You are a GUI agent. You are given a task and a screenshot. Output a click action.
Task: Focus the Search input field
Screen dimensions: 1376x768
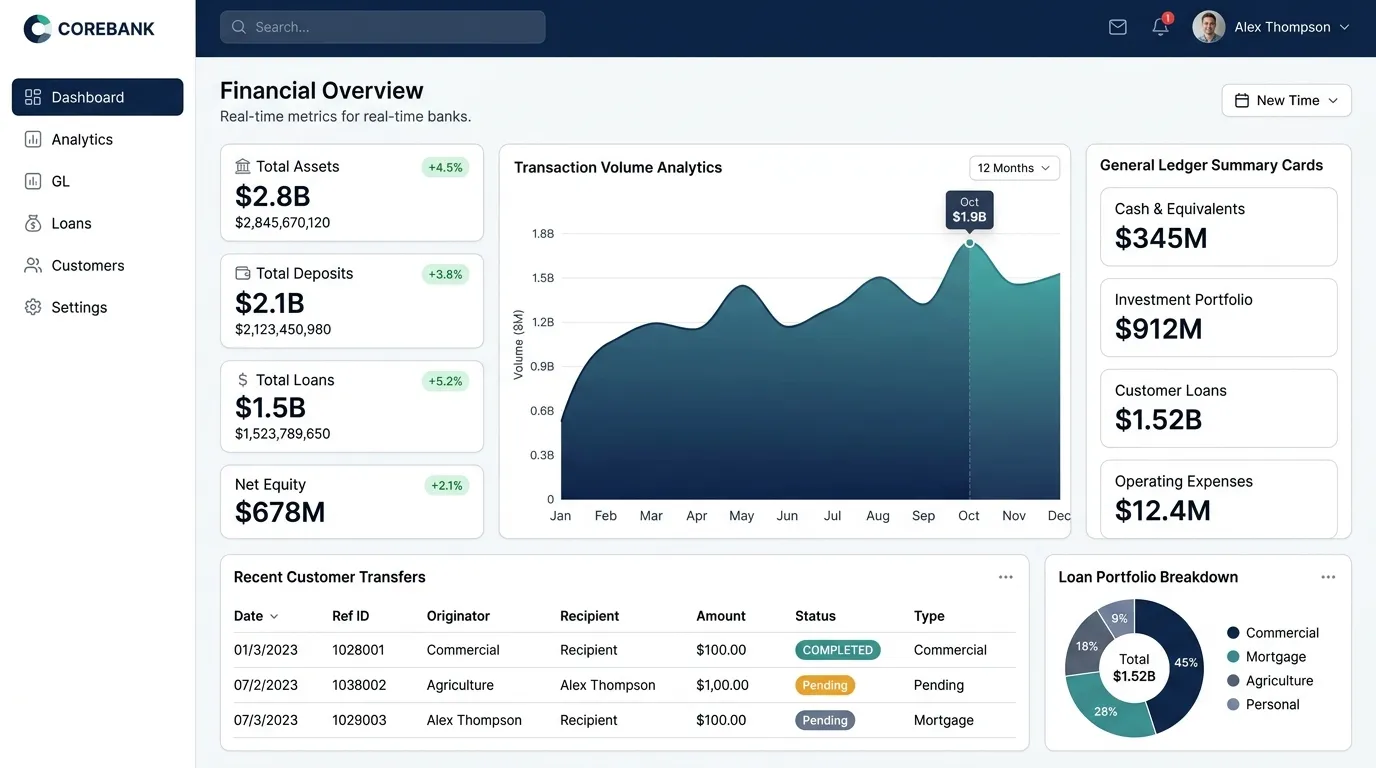click(x=383, y=27)
